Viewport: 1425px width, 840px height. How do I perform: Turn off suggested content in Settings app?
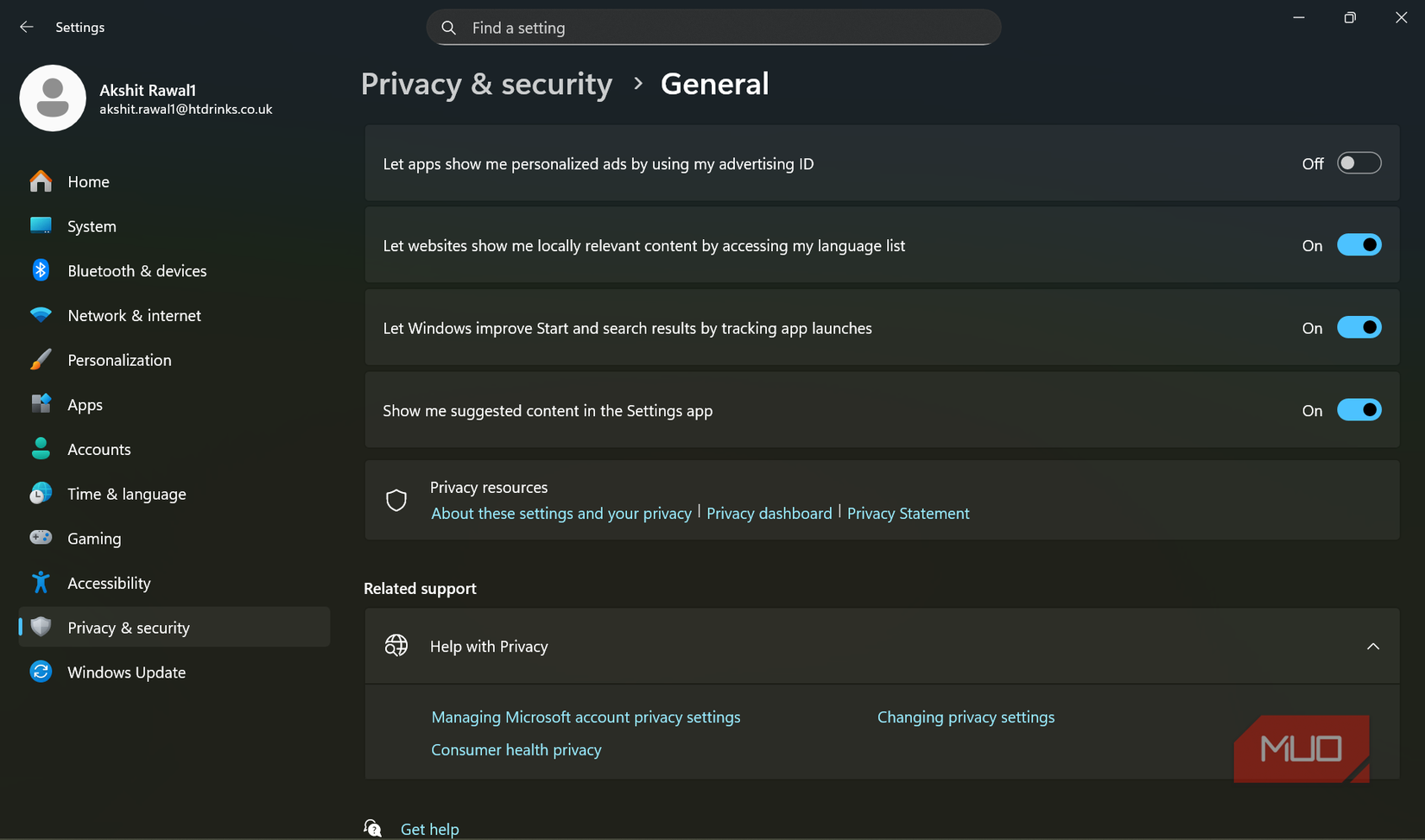click(x=1358, y=410)
